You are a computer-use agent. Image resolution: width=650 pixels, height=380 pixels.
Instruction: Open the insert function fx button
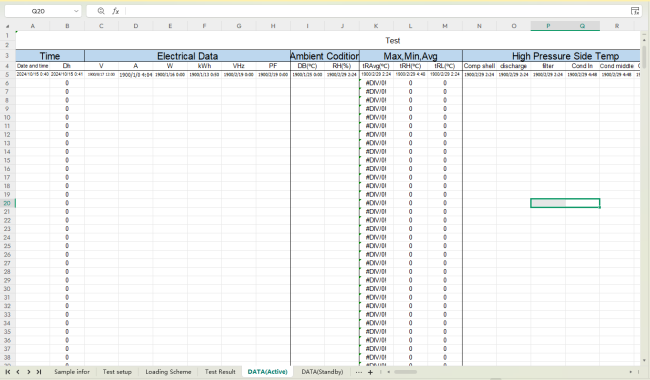tap(116, 11)
